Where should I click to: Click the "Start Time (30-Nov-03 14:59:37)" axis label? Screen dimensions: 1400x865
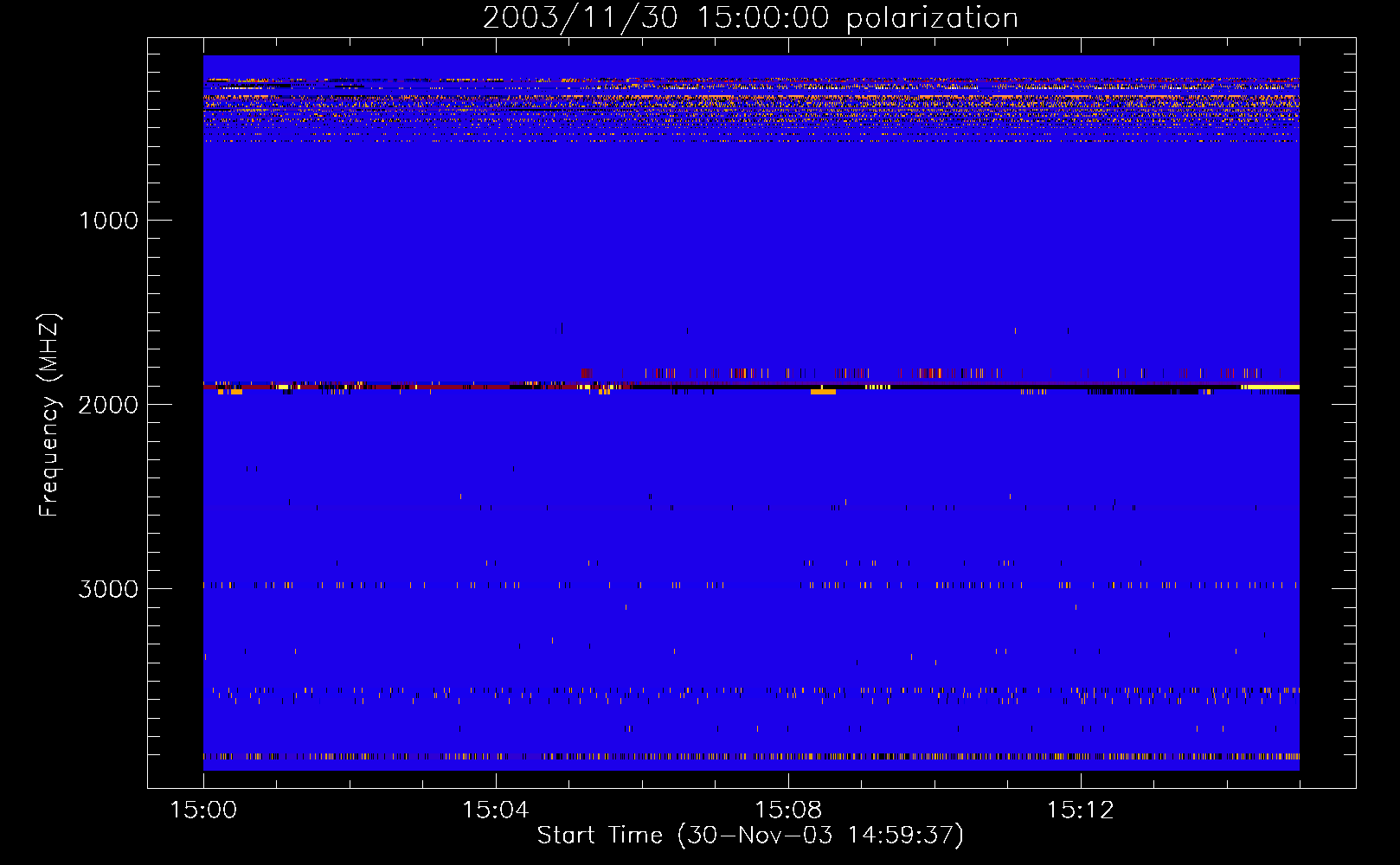[x=750, y=836]
